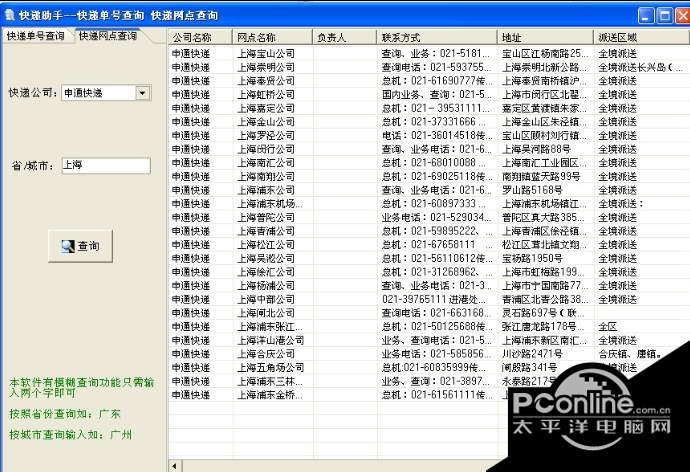
Task: Click delivery area 合庆镇、唐镇
Action: click(x=630, y=354)
